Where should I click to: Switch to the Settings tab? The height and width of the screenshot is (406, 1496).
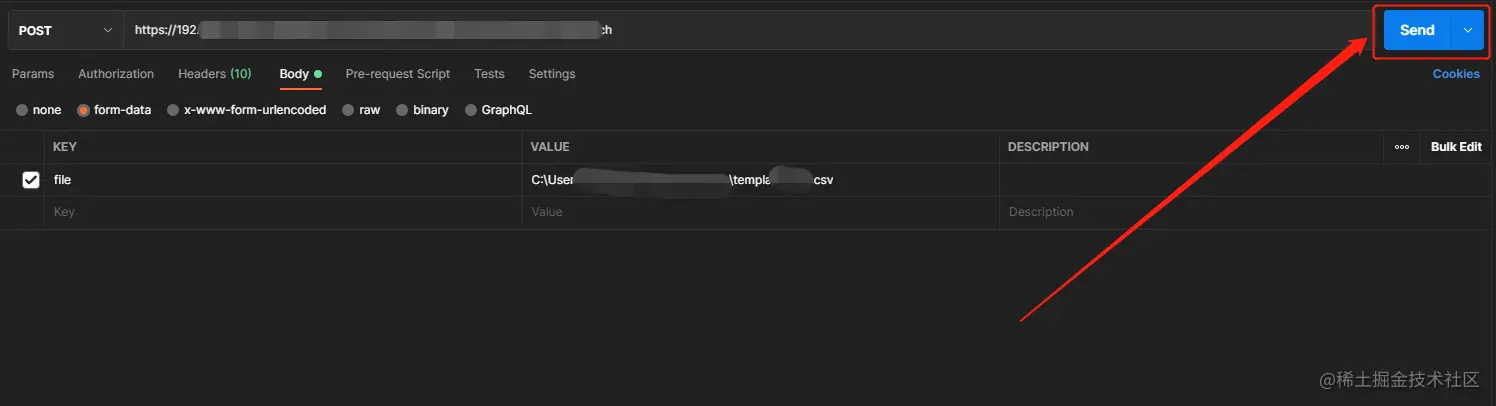click(x=552, y=74)
